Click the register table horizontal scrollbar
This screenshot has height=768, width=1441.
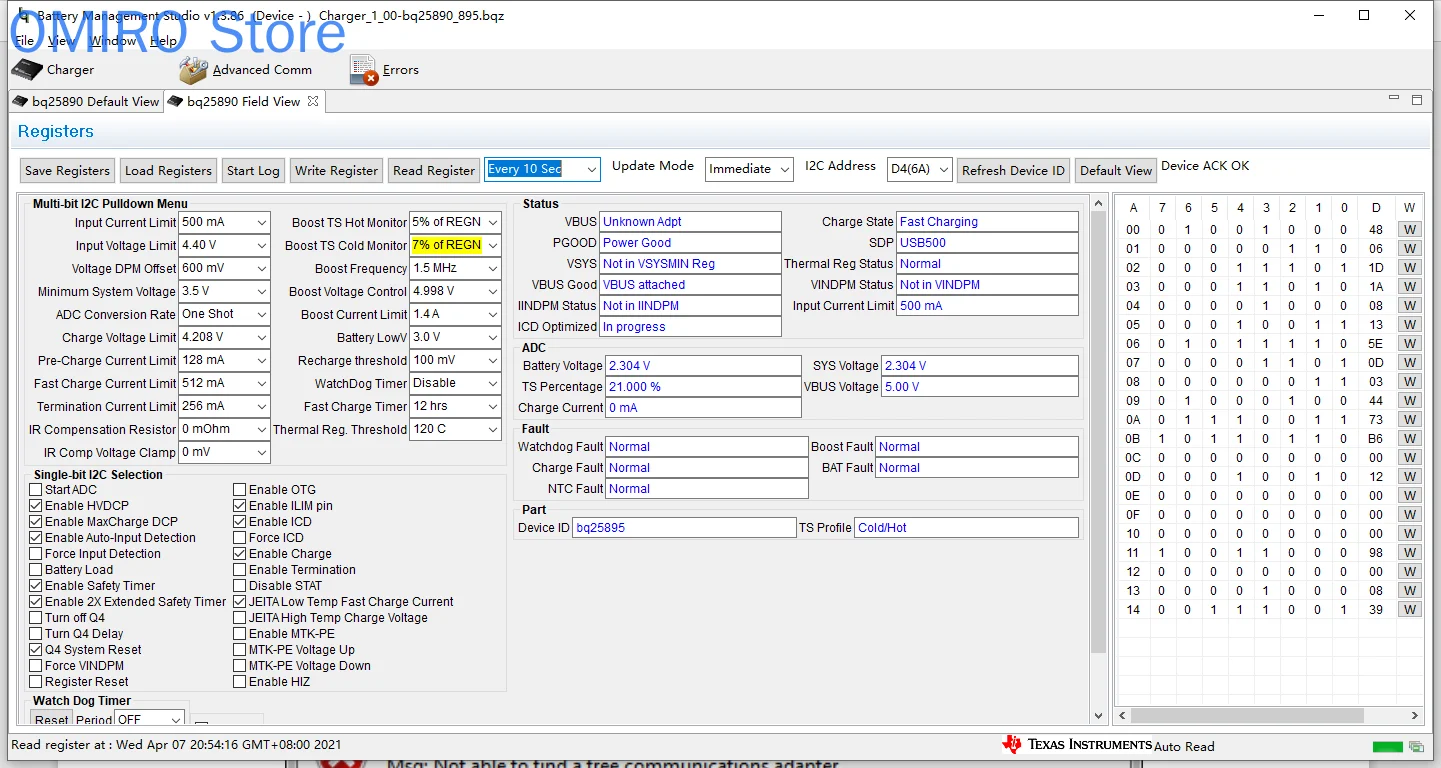[1247, 715]
